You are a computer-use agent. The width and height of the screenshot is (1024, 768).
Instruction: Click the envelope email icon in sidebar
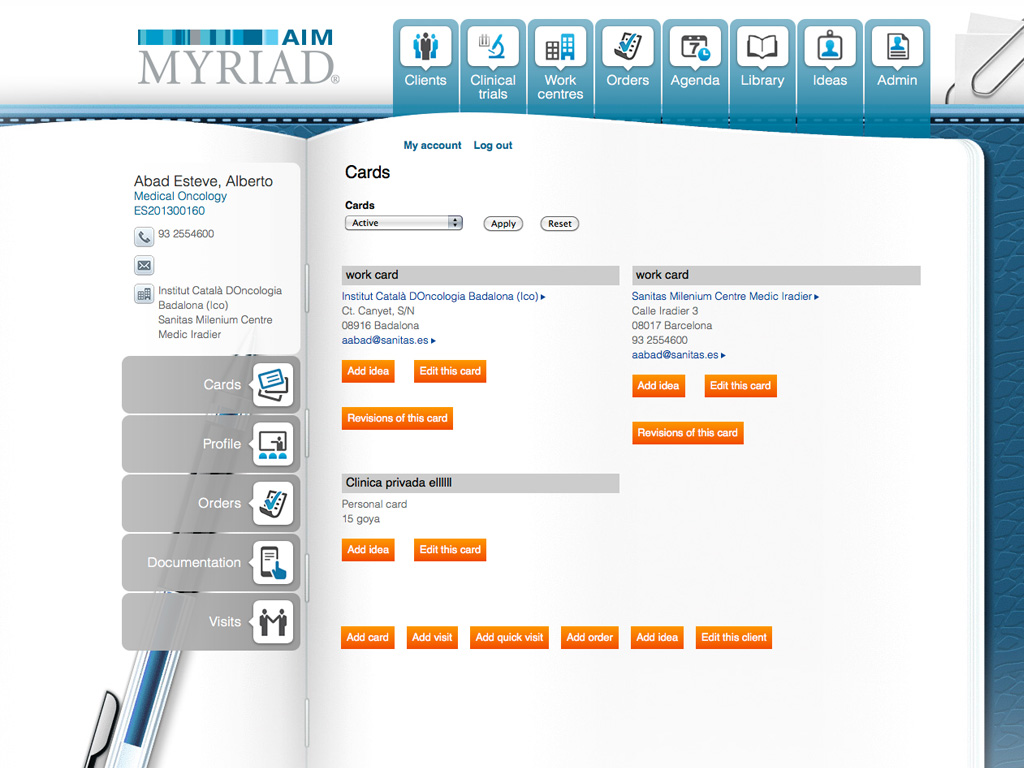coord(144,265)
